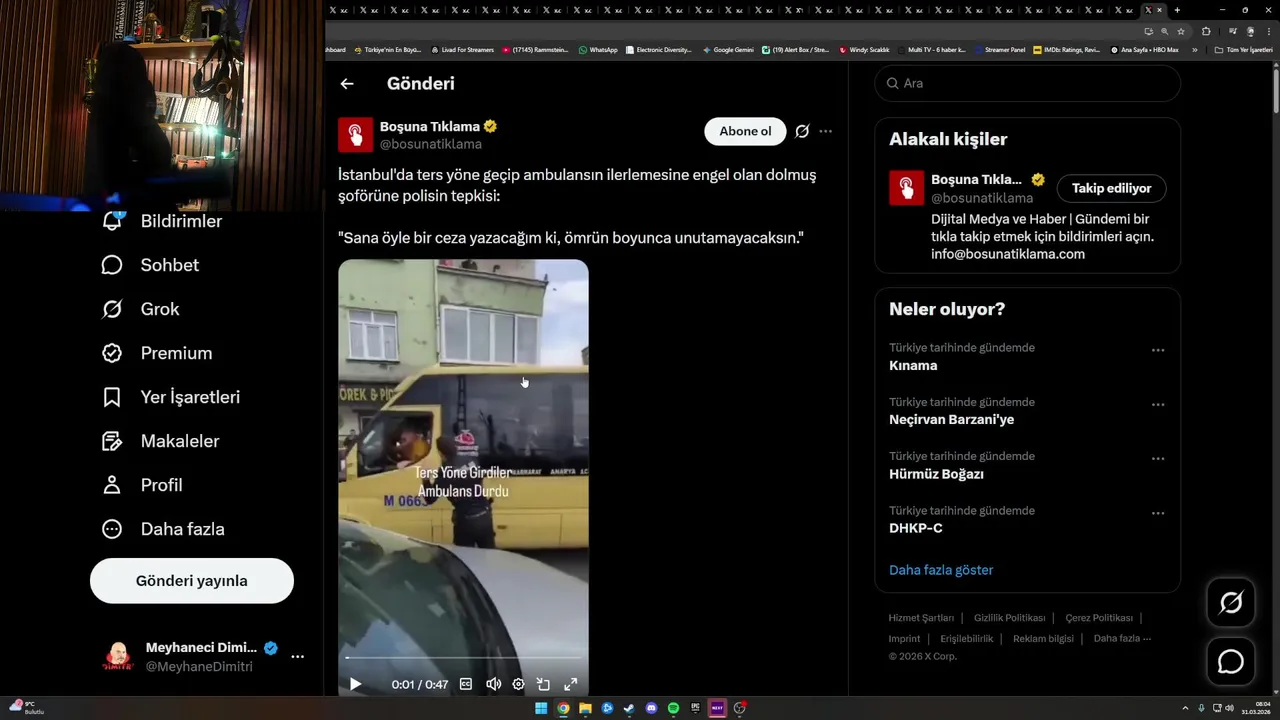
Task: Toggle picture-in-picture on the video
Action: [x=544, y=684]
